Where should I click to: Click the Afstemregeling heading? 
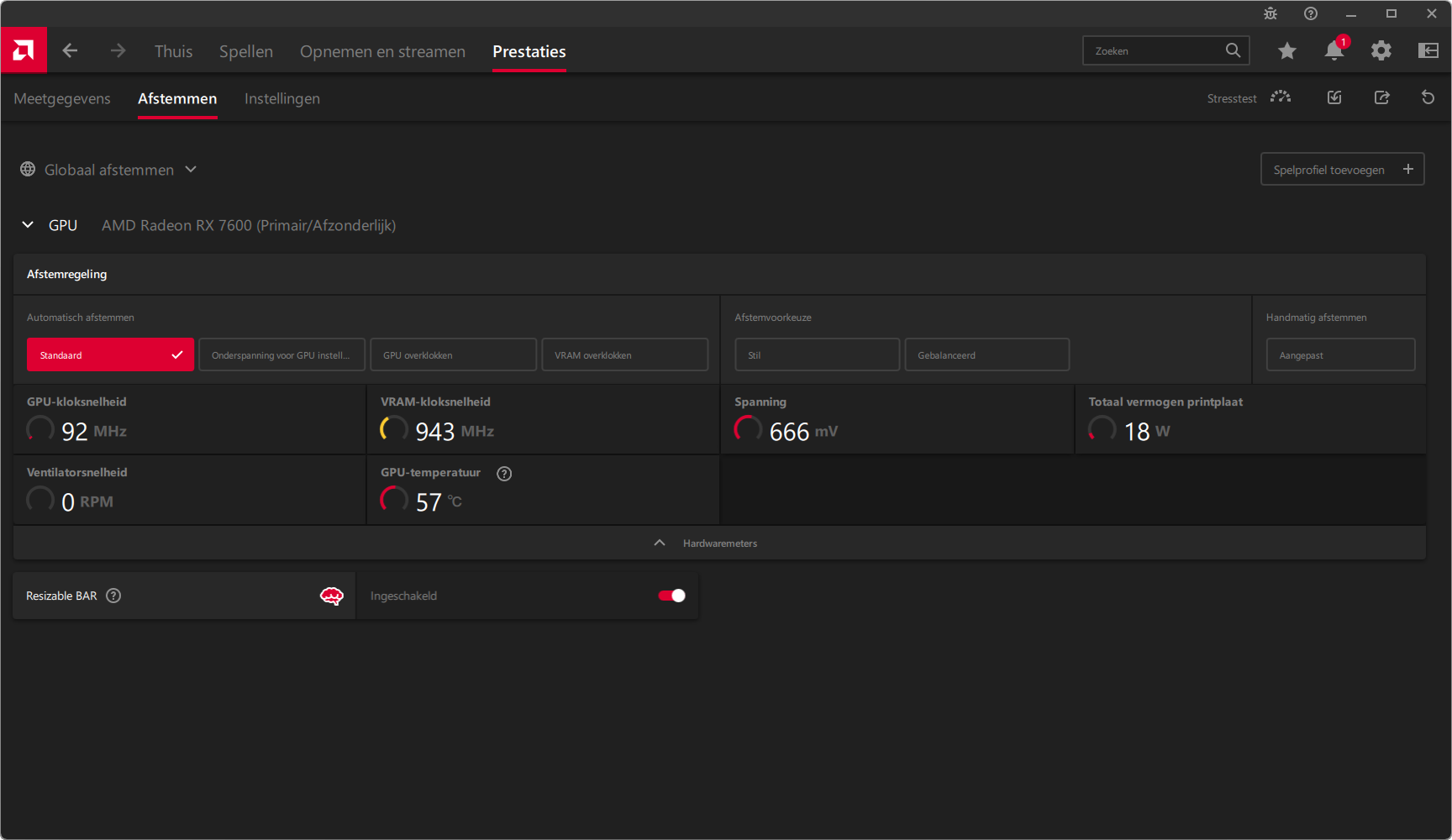[x=66, y=274]
